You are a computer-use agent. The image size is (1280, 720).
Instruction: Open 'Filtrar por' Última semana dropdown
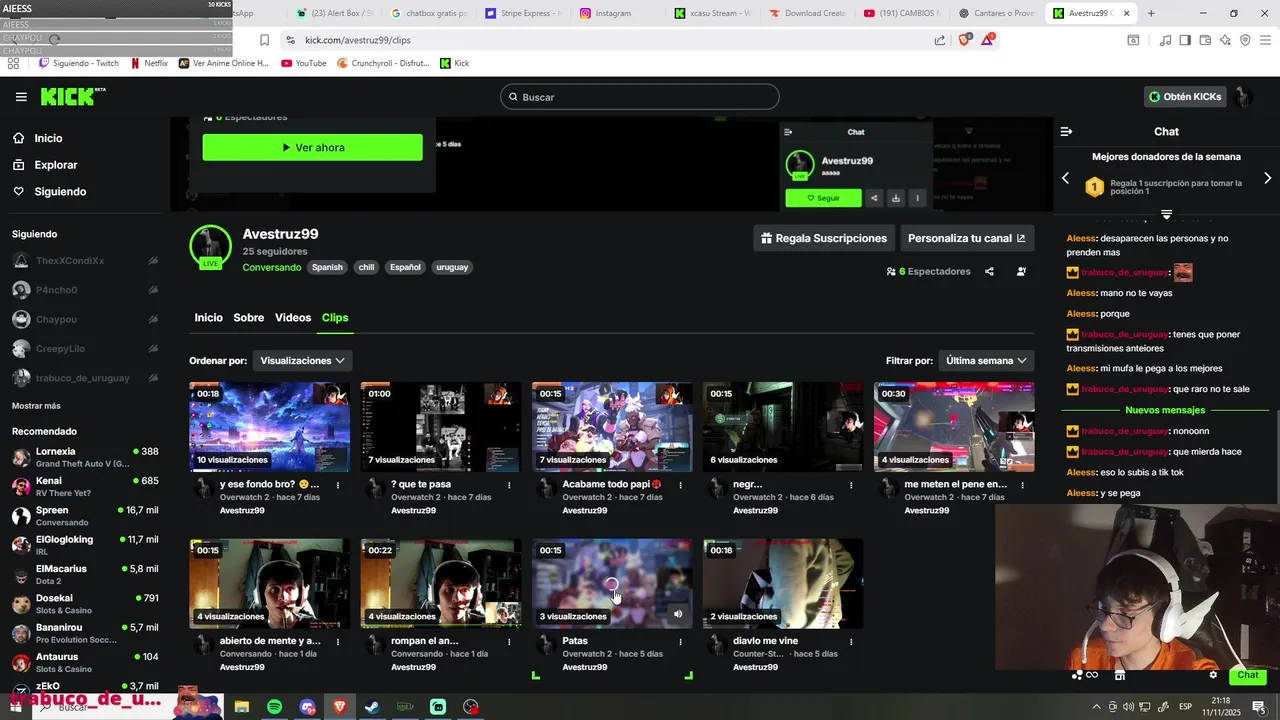986,361
